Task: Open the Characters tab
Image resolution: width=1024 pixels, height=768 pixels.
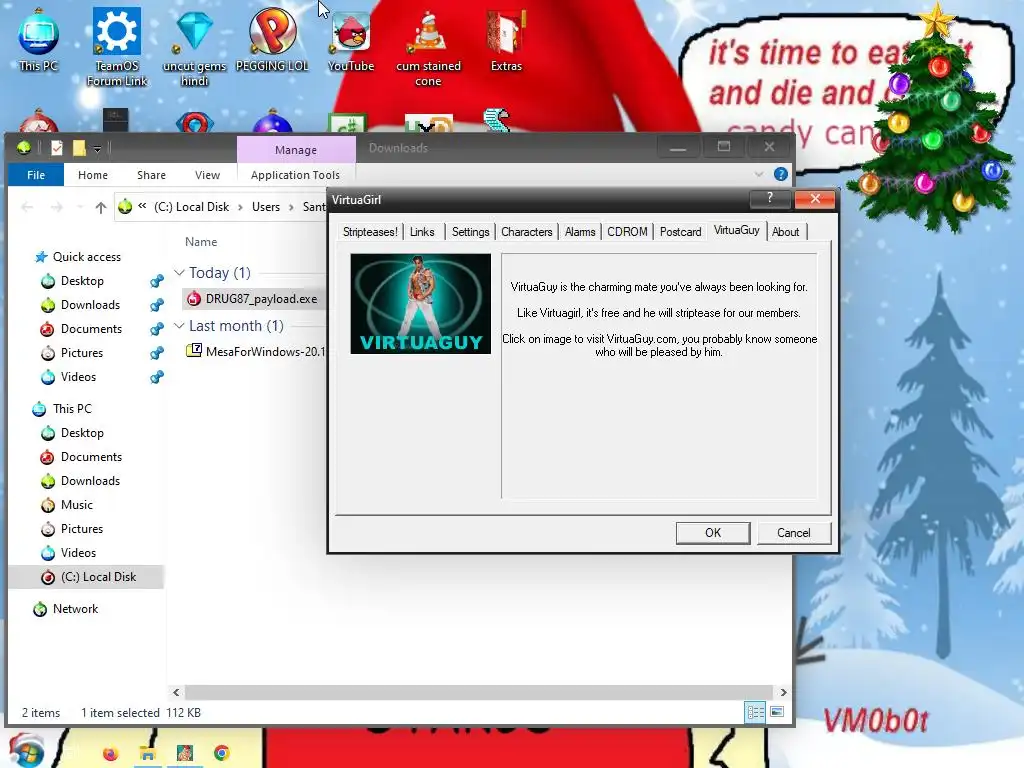Action: pos(526,232)
